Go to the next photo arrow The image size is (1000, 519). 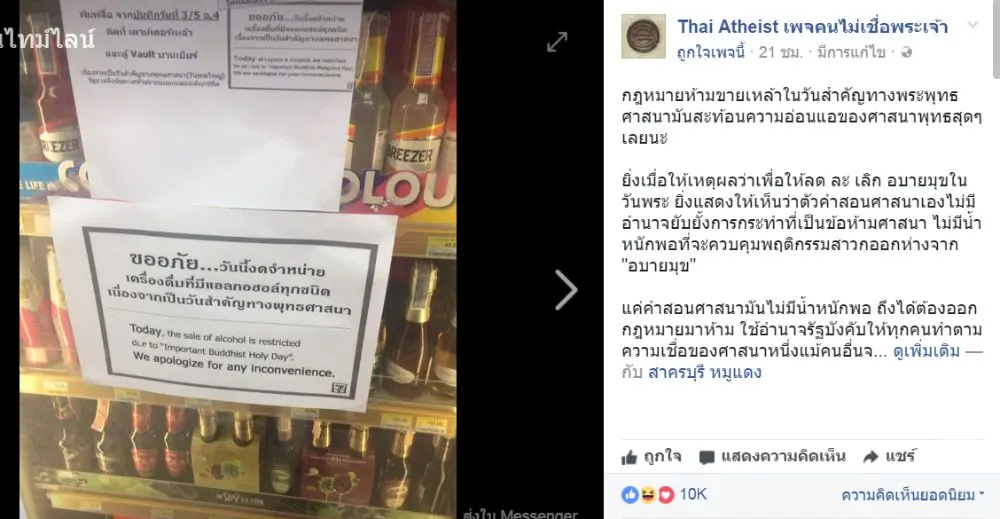point(566,290)
